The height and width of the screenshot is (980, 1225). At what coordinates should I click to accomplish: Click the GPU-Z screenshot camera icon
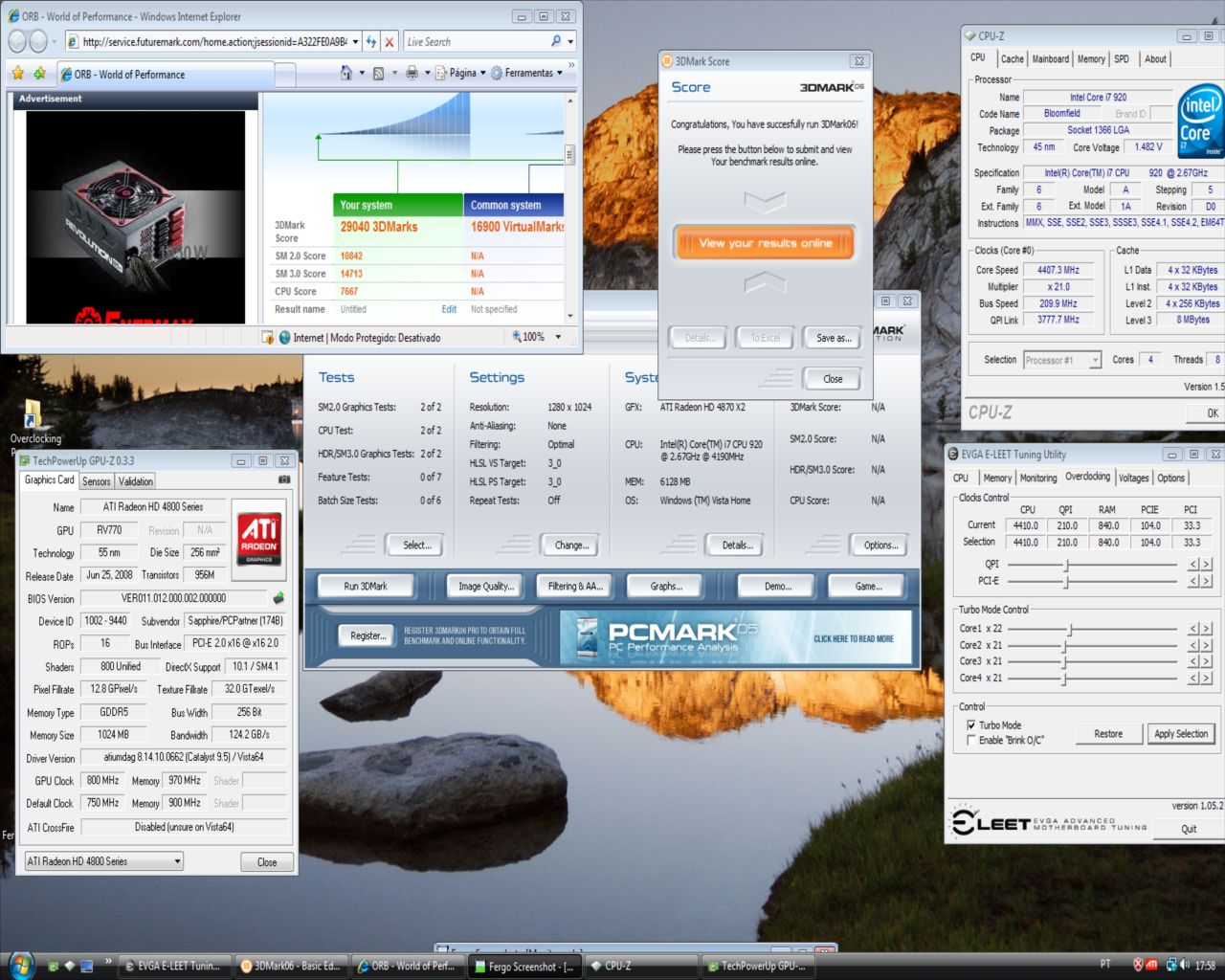[x=284, y=479]
